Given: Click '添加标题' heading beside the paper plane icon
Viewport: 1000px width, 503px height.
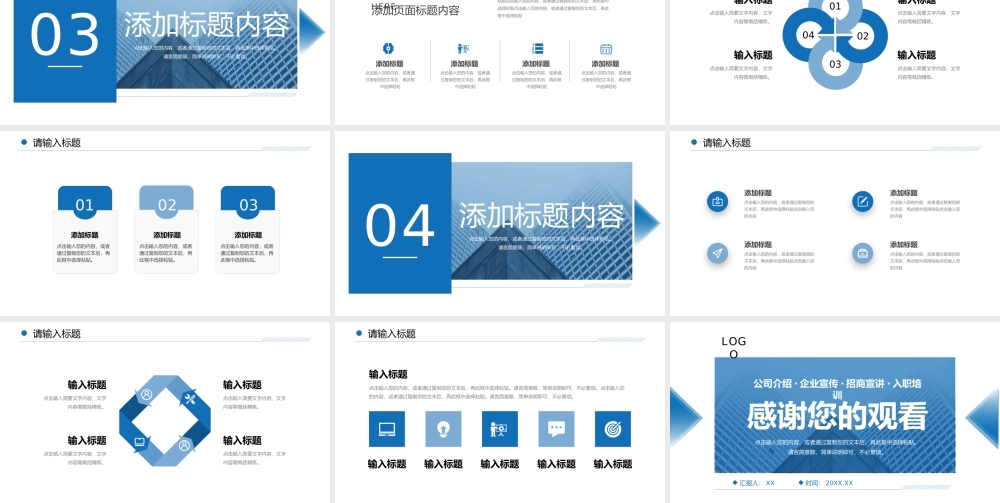Looking at the screenshot, I should pos(758,244).
